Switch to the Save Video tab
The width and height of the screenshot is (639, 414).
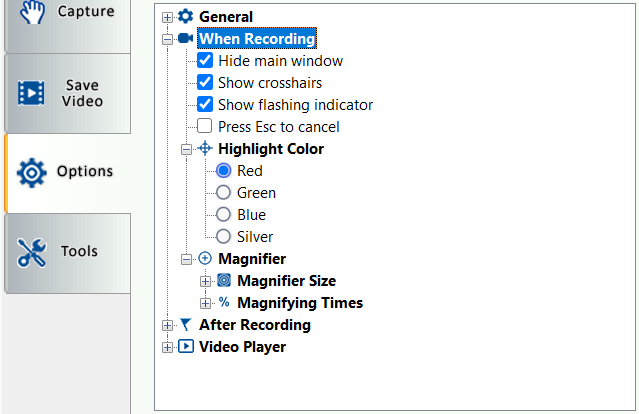point(66,93)
